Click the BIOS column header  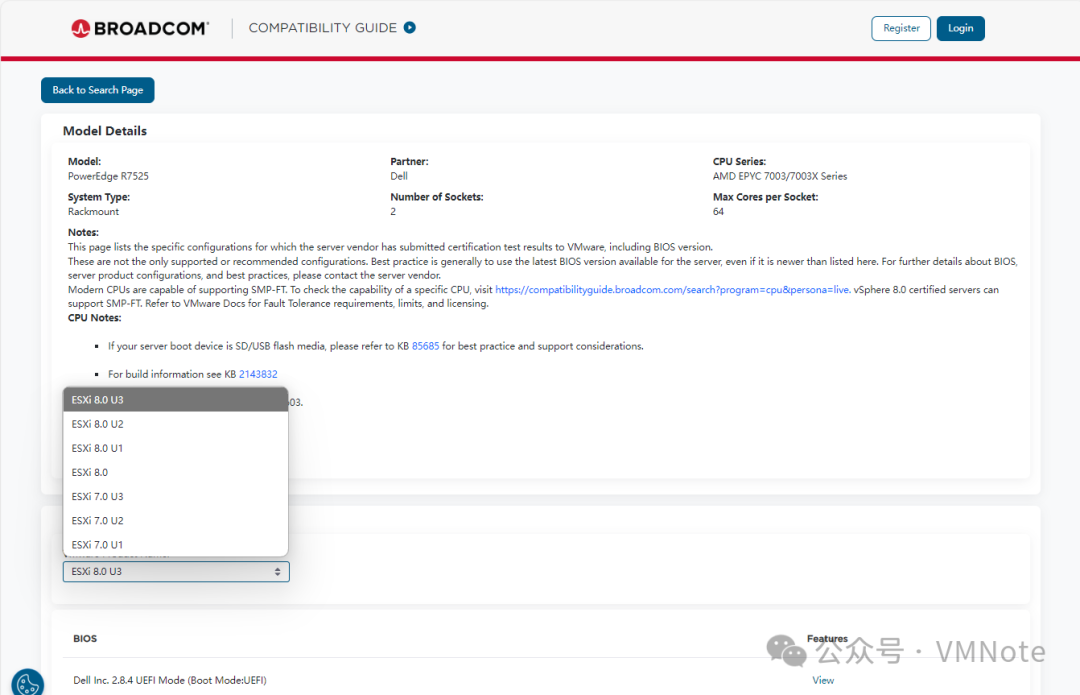[85, 639]
